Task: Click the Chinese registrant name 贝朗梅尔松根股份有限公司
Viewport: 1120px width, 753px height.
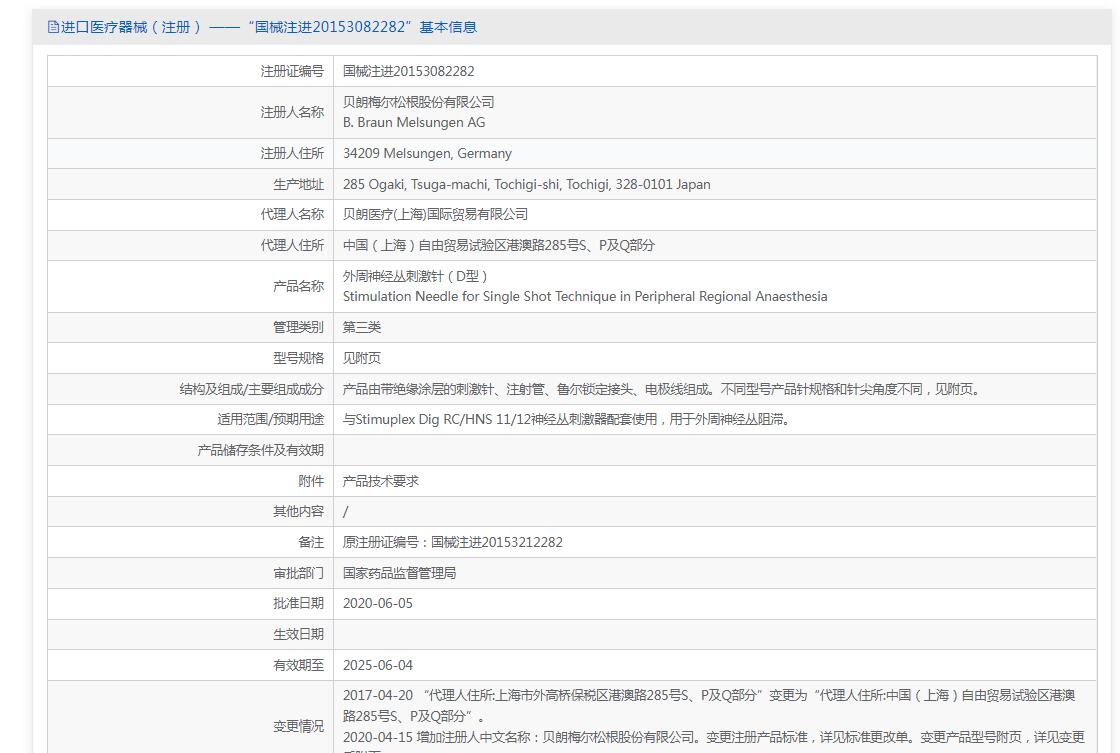Action: pyautogui.click(x=418, y=102)
